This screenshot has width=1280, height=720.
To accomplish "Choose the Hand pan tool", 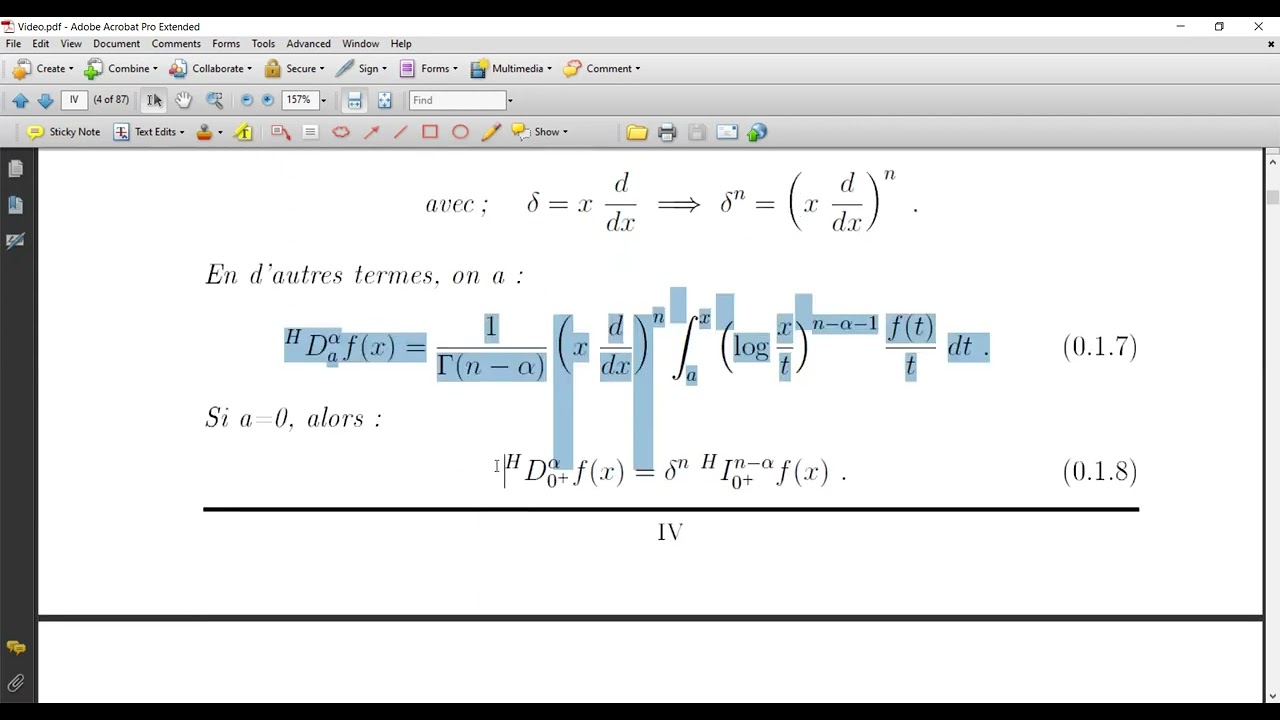I will click(184, 100).
